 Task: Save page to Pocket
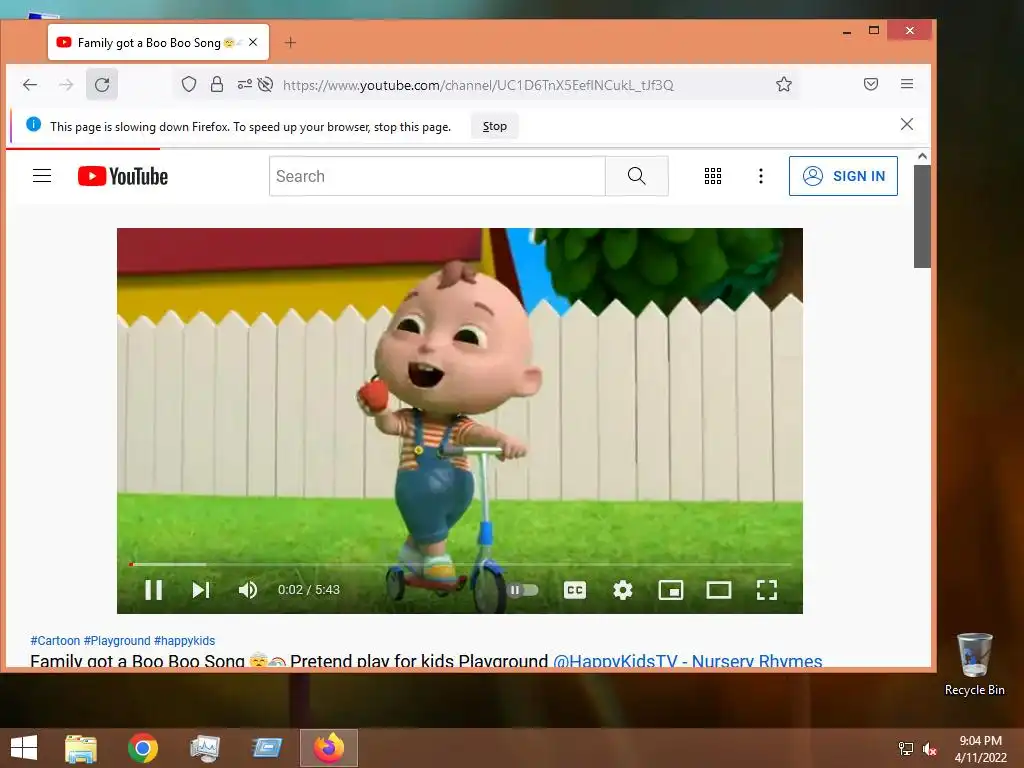871,84
